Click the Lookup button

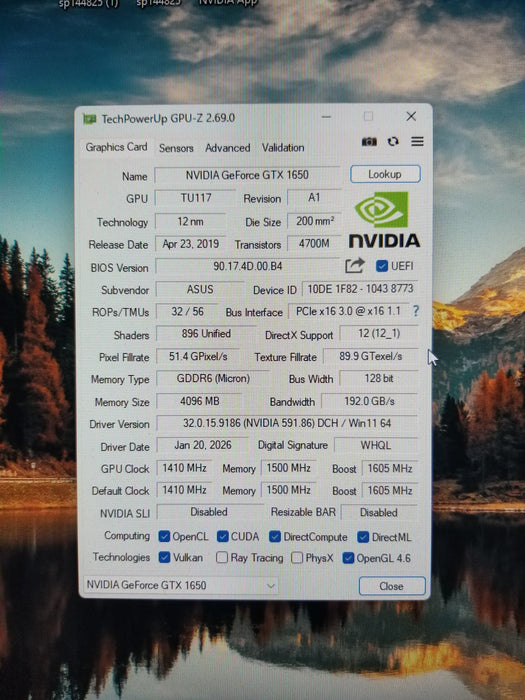coord(385,174)
